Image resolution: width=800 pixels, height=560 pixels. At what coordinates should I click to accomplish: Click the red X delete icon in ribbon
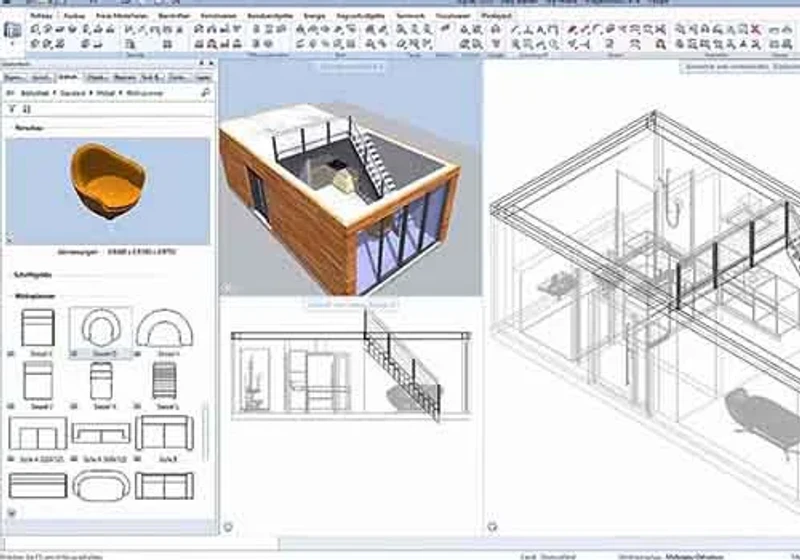(756, 30)
